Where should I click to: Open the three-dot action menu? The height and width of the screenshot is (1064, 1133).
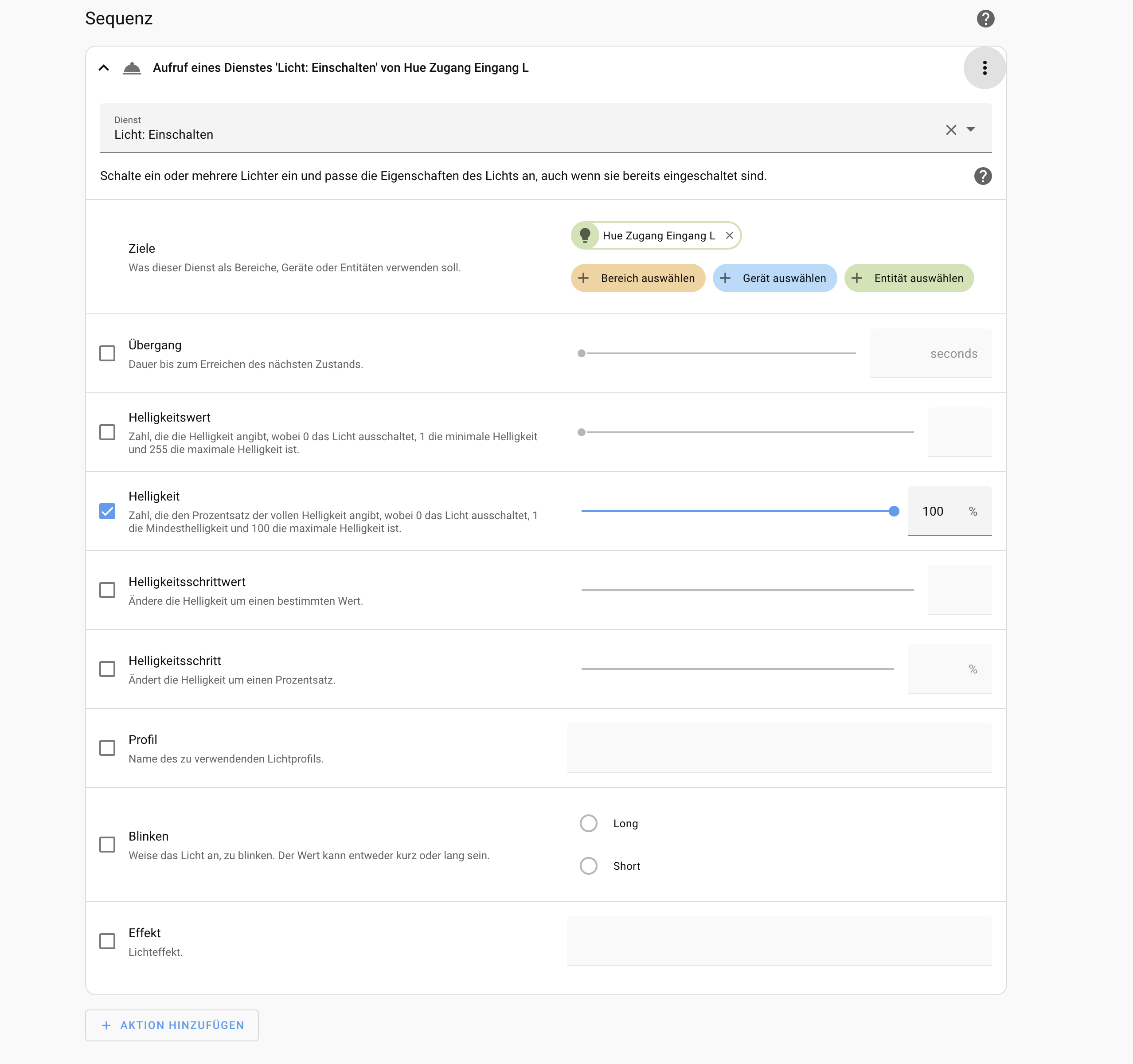point(984,68)
